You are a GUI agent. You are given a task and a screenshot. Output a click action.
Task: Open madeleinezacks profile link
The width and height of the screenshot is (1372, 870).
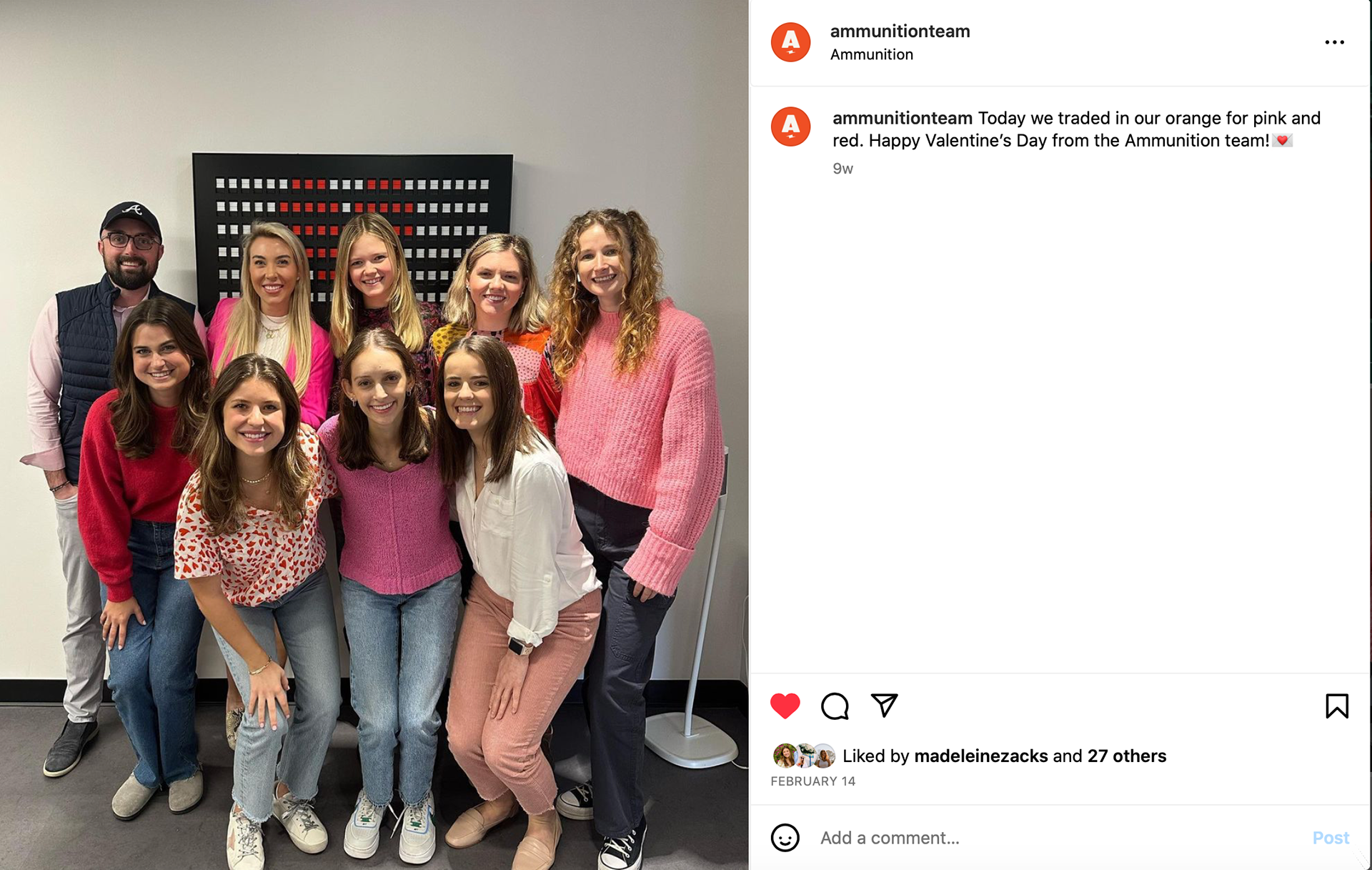click(980, 756)
